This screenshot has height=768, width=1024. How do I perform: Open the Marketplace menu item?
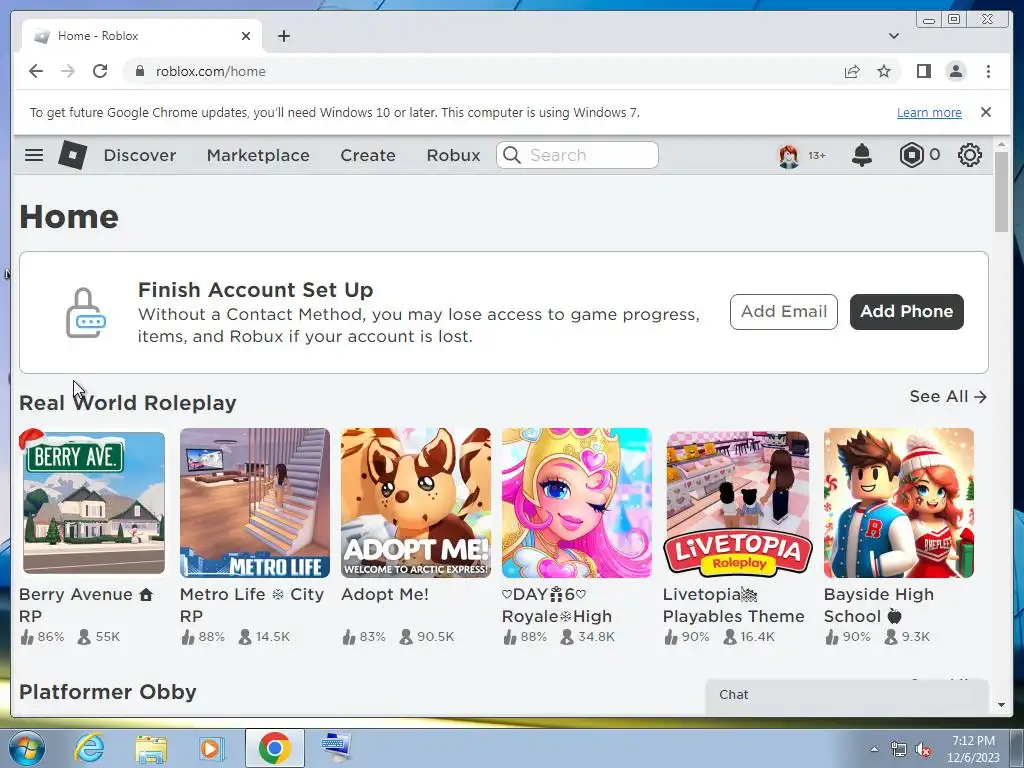[258, 155]
